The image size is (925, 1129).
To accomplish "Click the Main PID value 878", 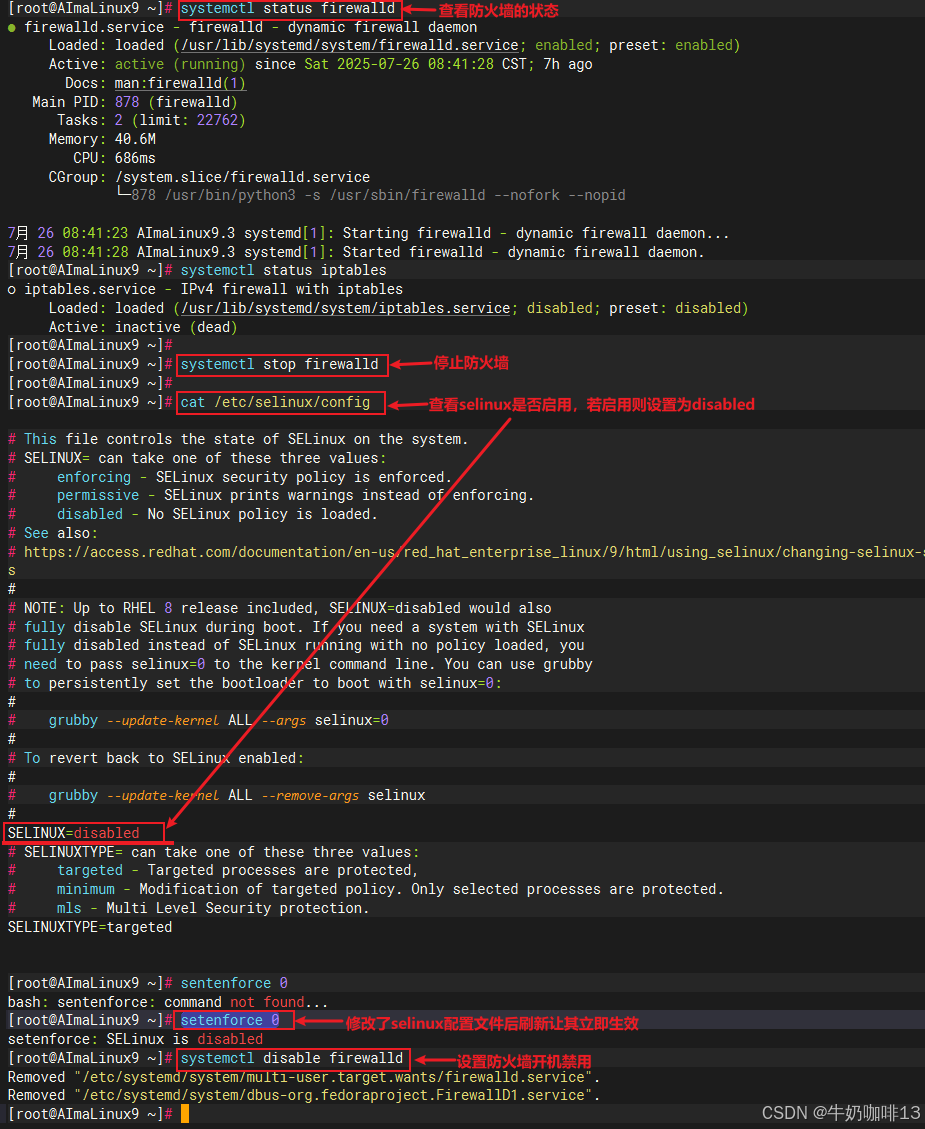I will (127, 102).
